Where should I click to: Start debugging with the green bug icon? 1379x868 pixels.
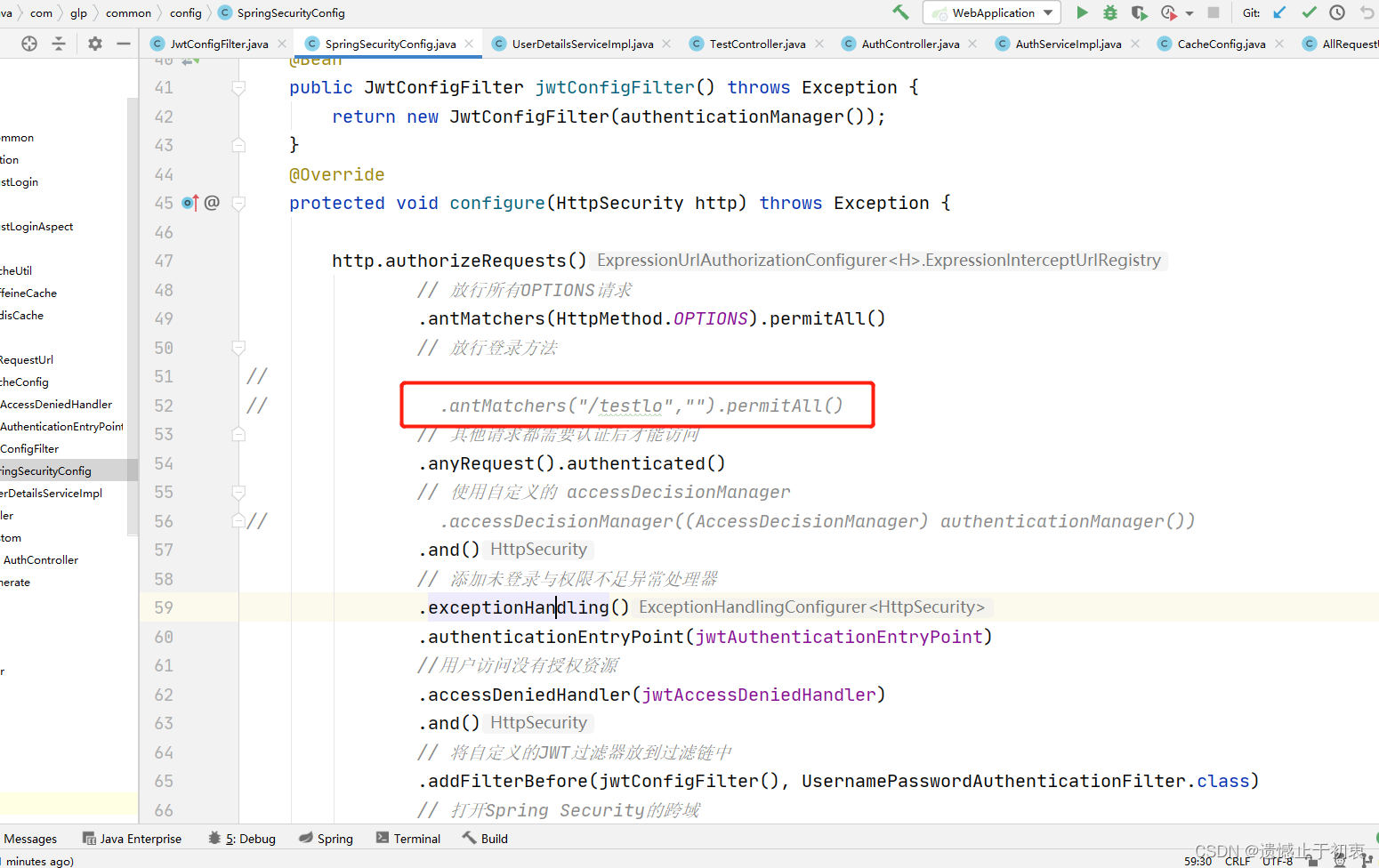[x=1110, y=12]
